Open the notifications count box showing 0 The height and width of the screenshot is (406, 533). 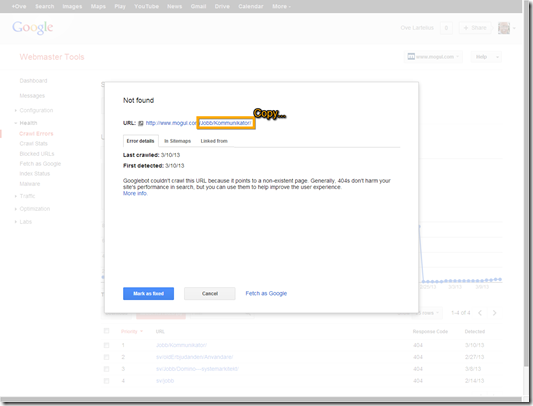coord(446,28)
